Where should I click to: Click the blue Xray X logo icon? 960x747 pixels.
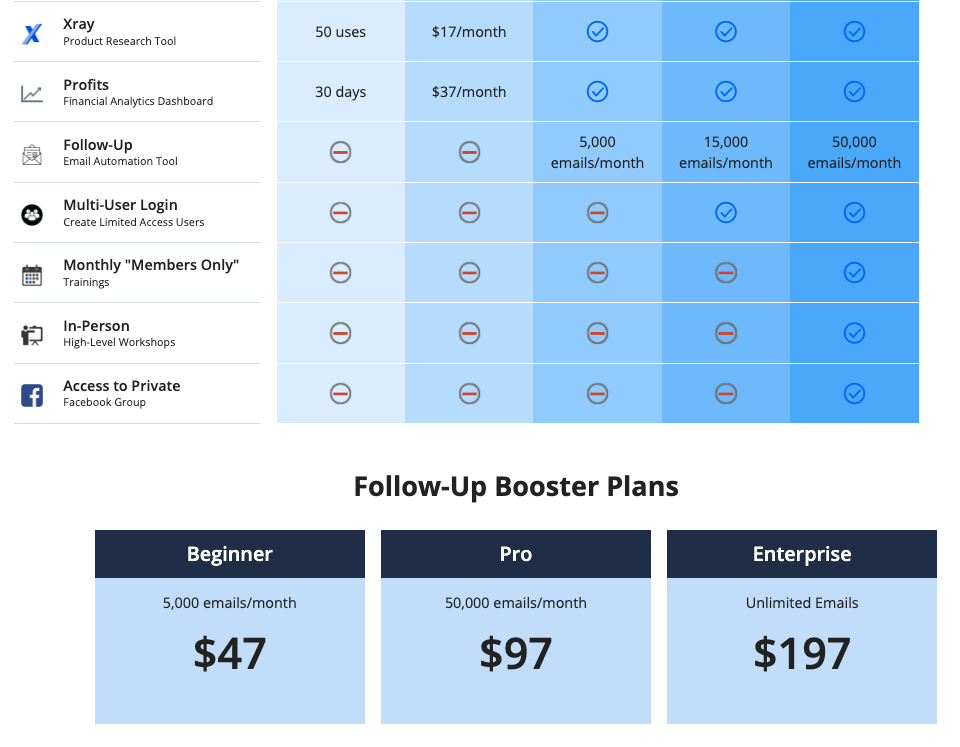32,33
